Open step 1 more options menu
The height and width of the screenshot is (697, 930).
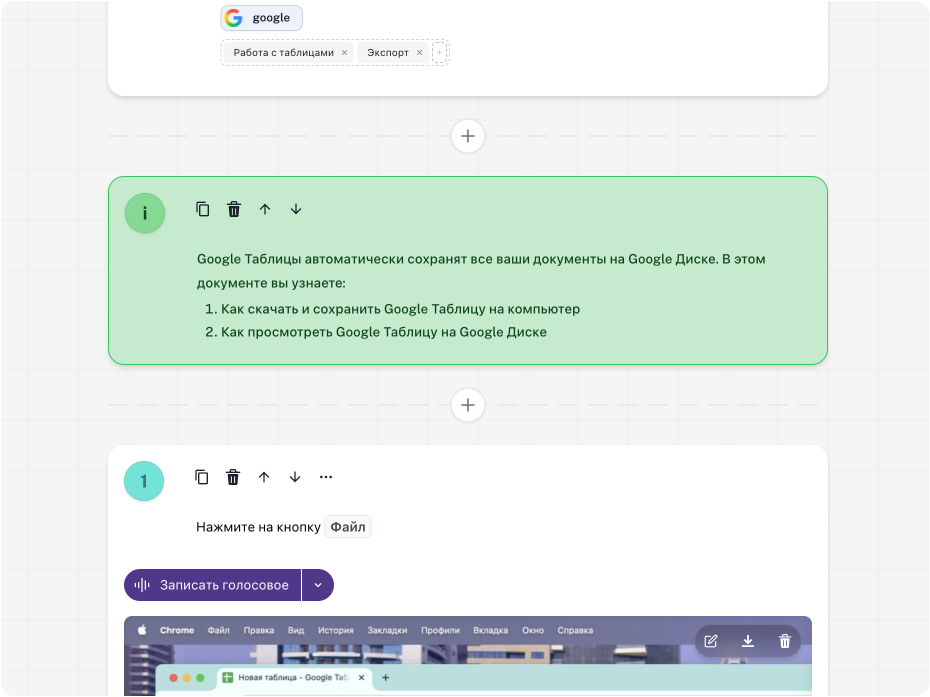[x=326, y=477]
